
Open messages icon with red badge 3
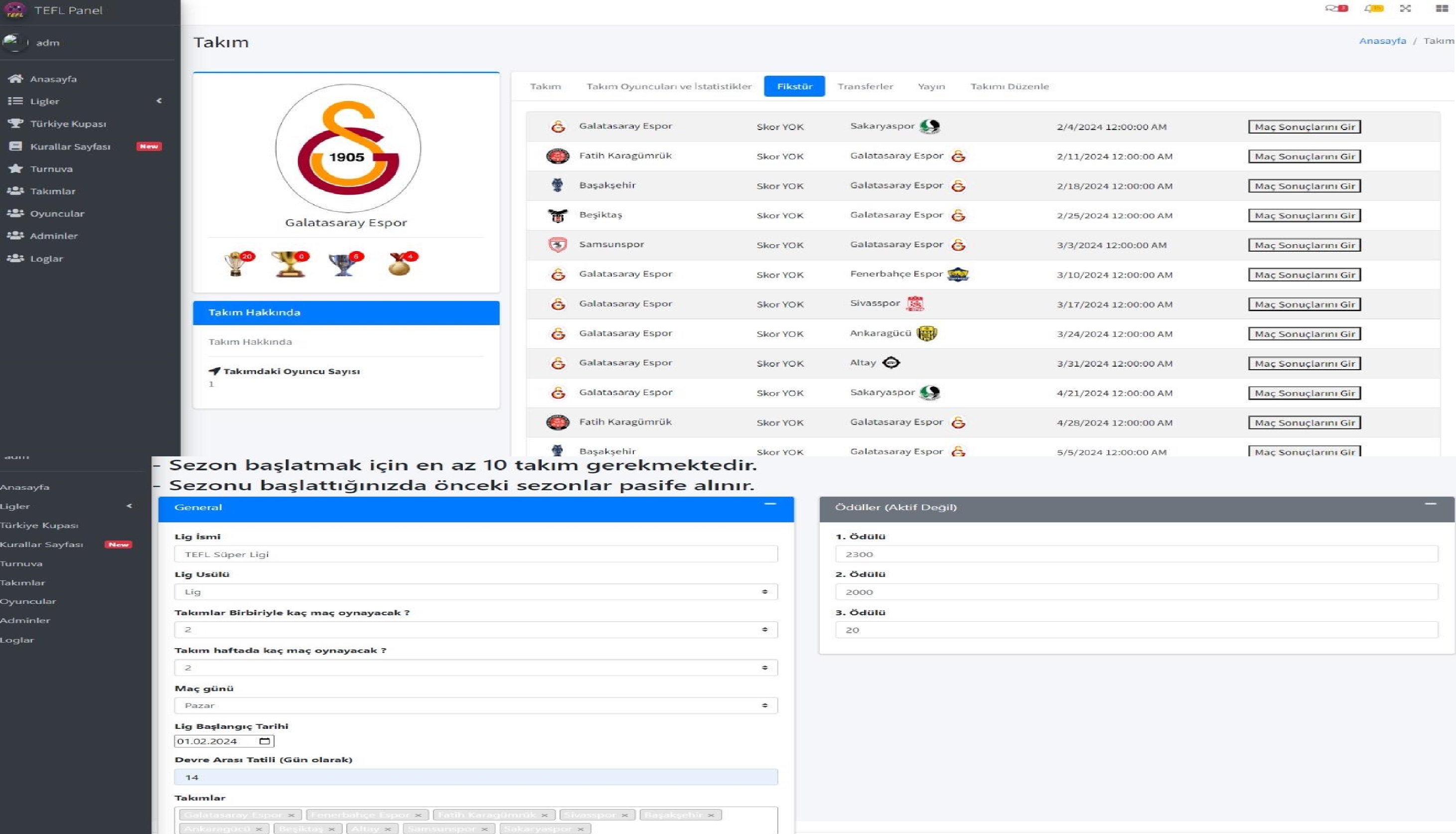click(1336, 8)
